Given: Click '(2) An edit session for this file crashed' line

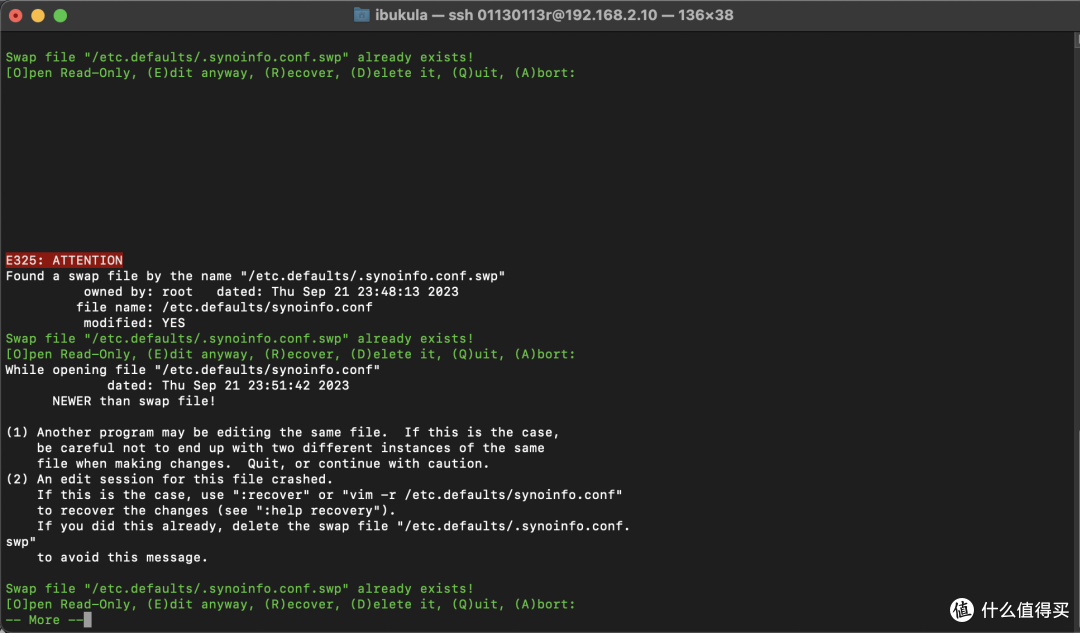Looking at the screenshot, I should coord(169,479).
